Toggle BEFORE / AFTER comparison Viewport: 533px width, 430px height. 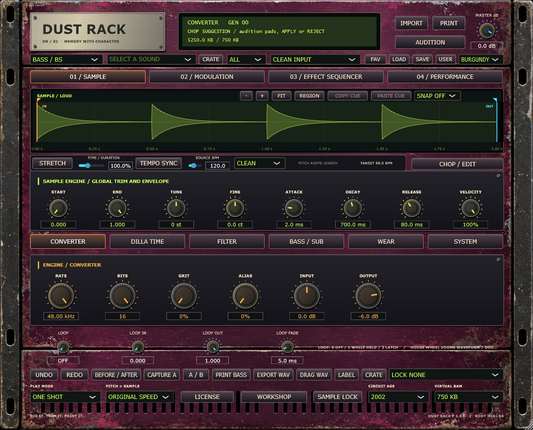[116, 375]
